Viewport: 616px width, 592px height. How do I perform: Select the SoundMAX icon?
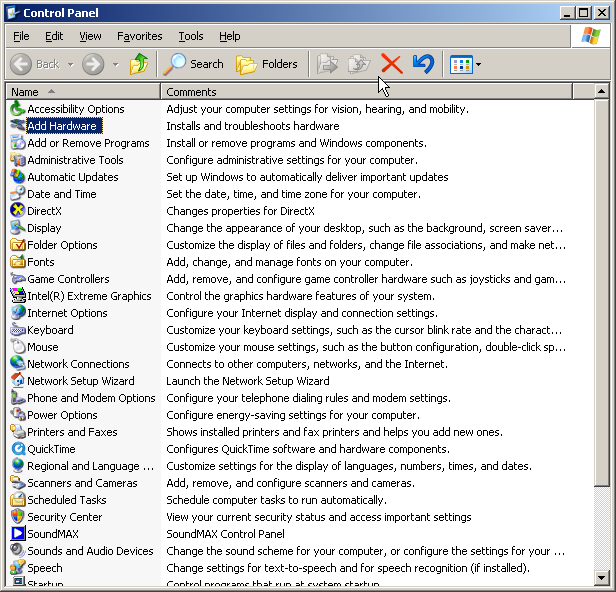[17, 533]
